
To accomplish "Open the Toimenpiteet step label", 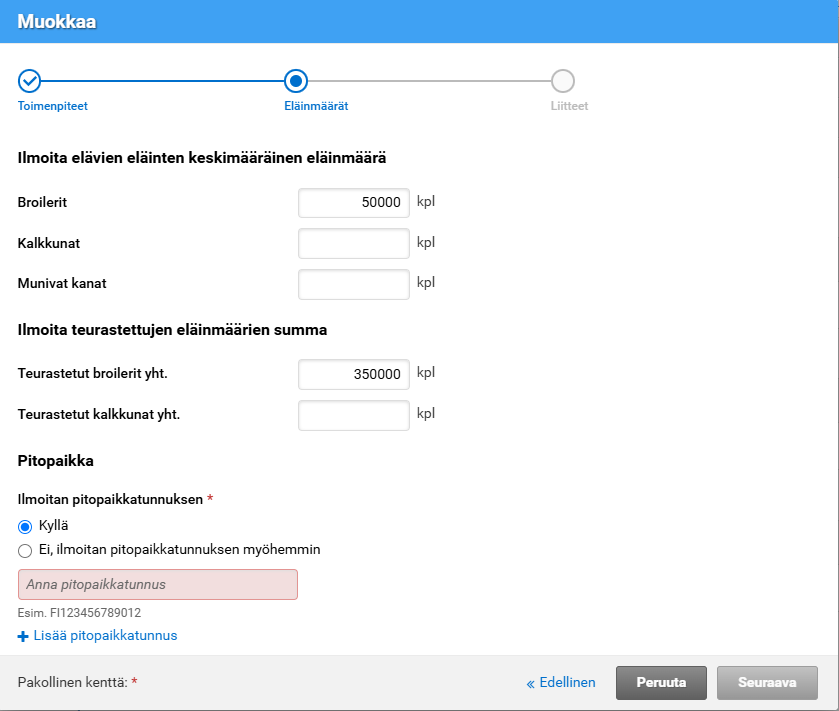I will [59, 106].
